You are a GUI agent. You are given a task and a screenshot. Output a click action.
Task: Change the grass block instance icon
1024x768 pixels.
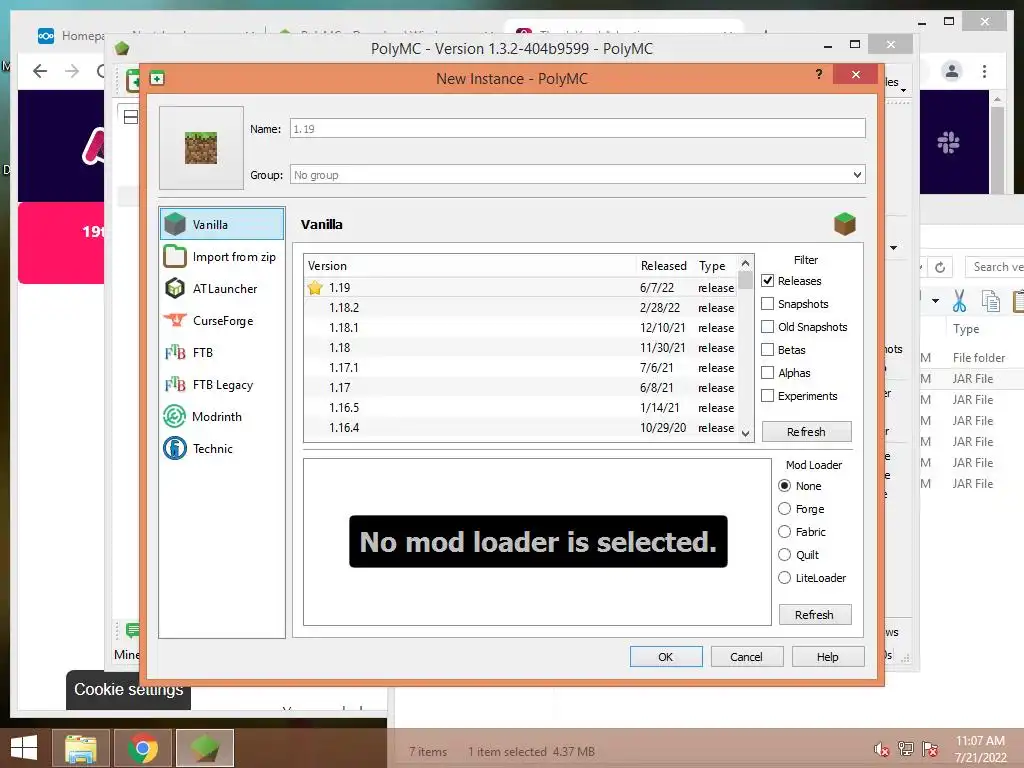point(201,148)
